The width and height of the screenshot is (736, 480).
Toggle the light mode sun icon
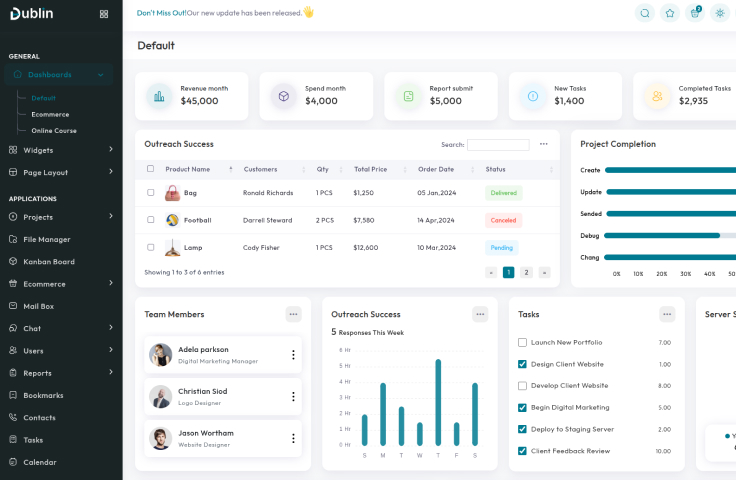coord(720,13)
